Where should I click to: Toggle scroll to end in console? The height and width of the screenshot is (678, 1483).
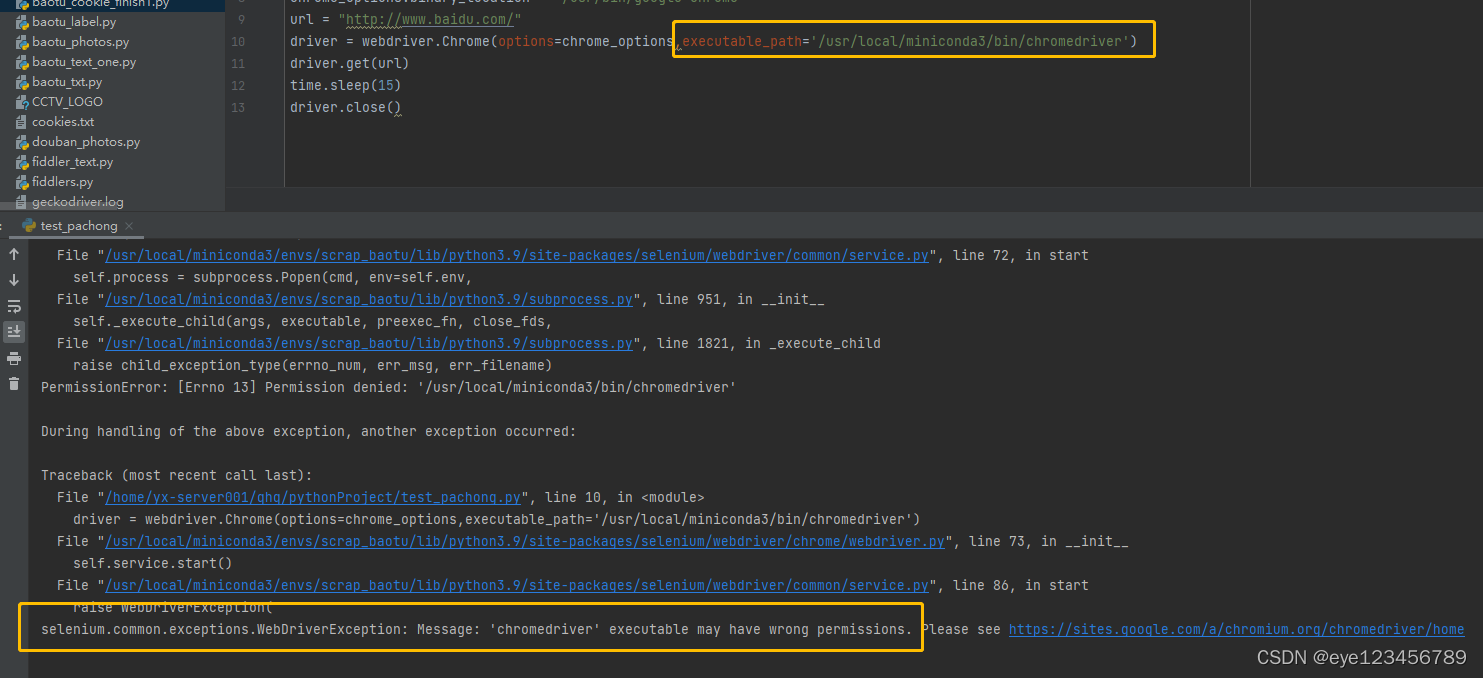14,332
